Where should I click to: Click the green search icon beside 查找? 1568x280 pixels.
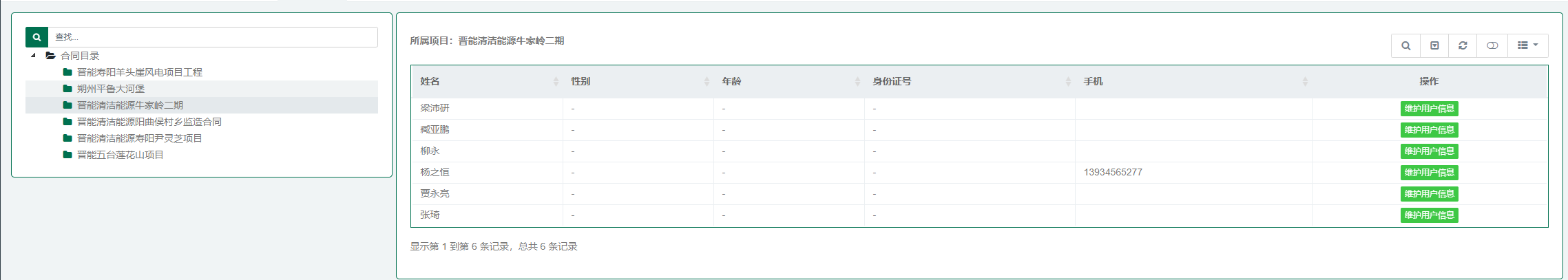point(36,37)
